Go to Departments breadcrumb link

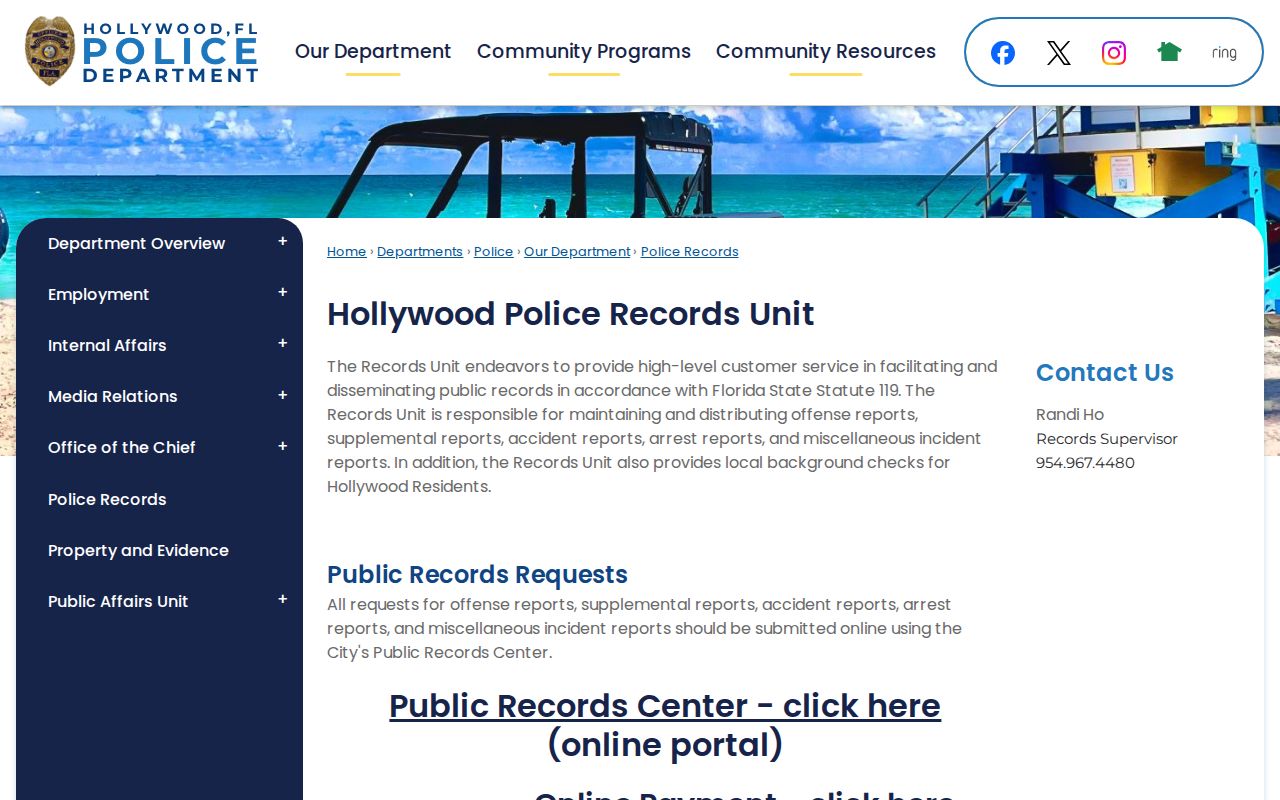click(x=420, y=252)
